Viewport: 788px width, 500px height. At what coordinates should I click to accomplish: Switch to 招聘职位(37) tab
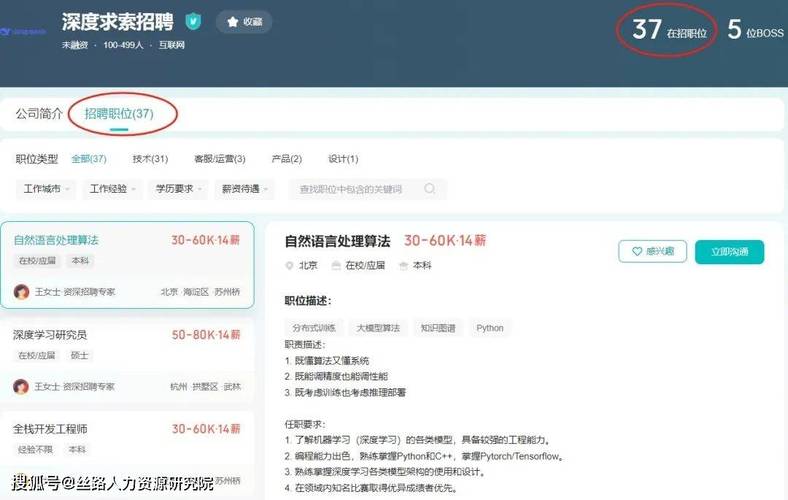(119, 114)
